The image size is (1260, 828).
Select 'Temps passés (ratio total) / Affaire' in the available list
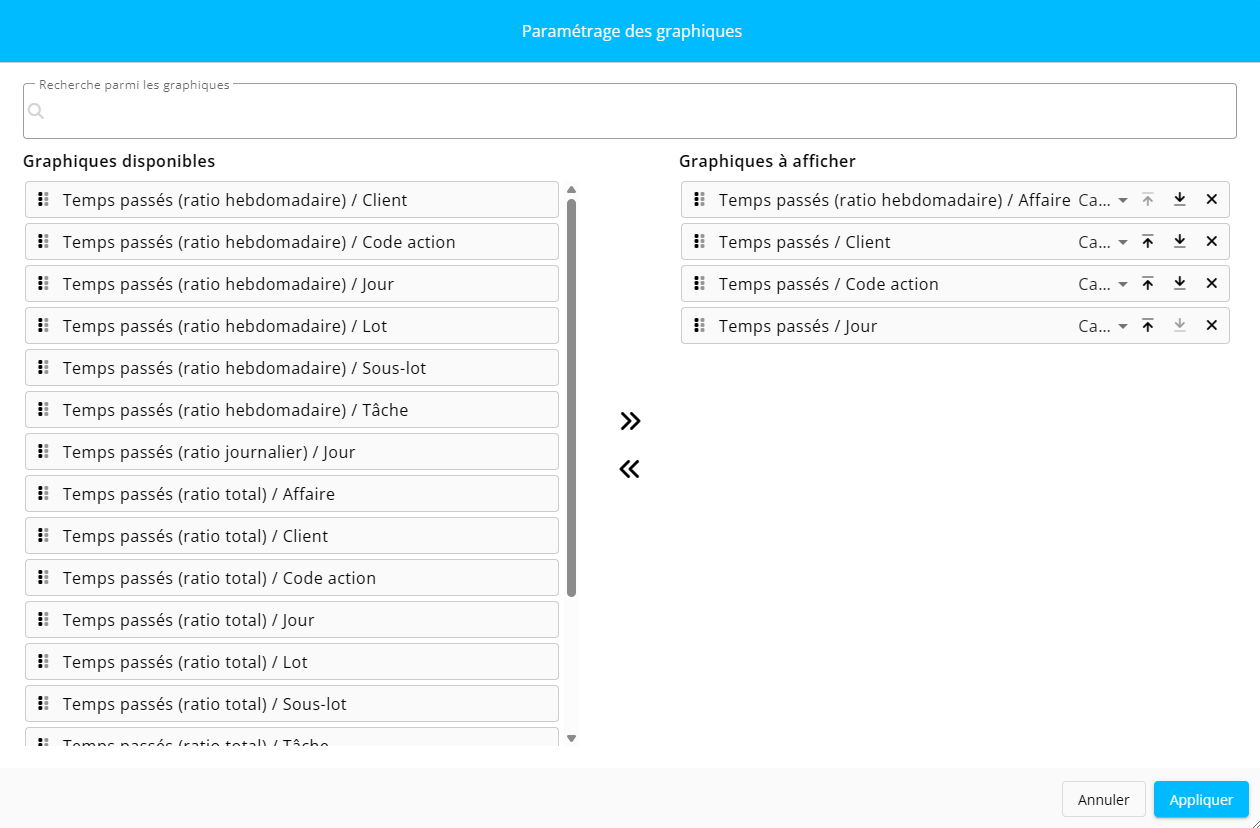pos(292,494)
